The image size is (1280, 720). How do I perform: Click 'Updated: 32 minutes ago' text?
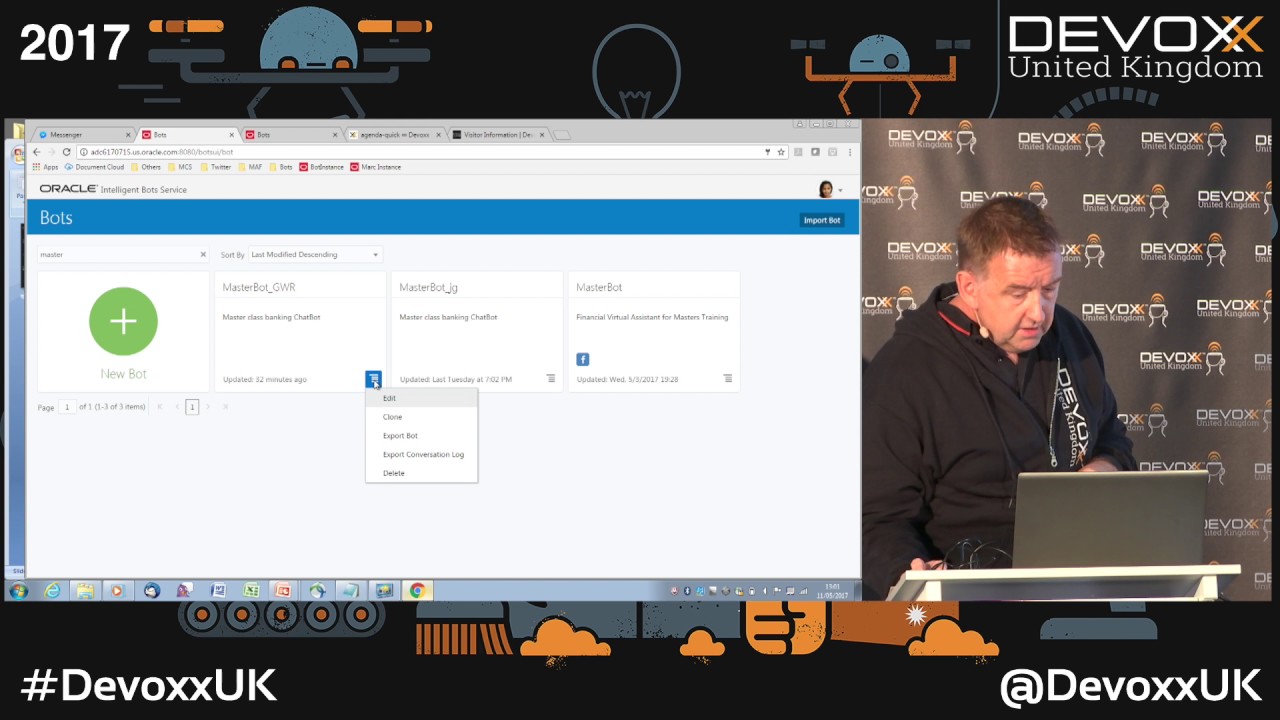point(265,380)
